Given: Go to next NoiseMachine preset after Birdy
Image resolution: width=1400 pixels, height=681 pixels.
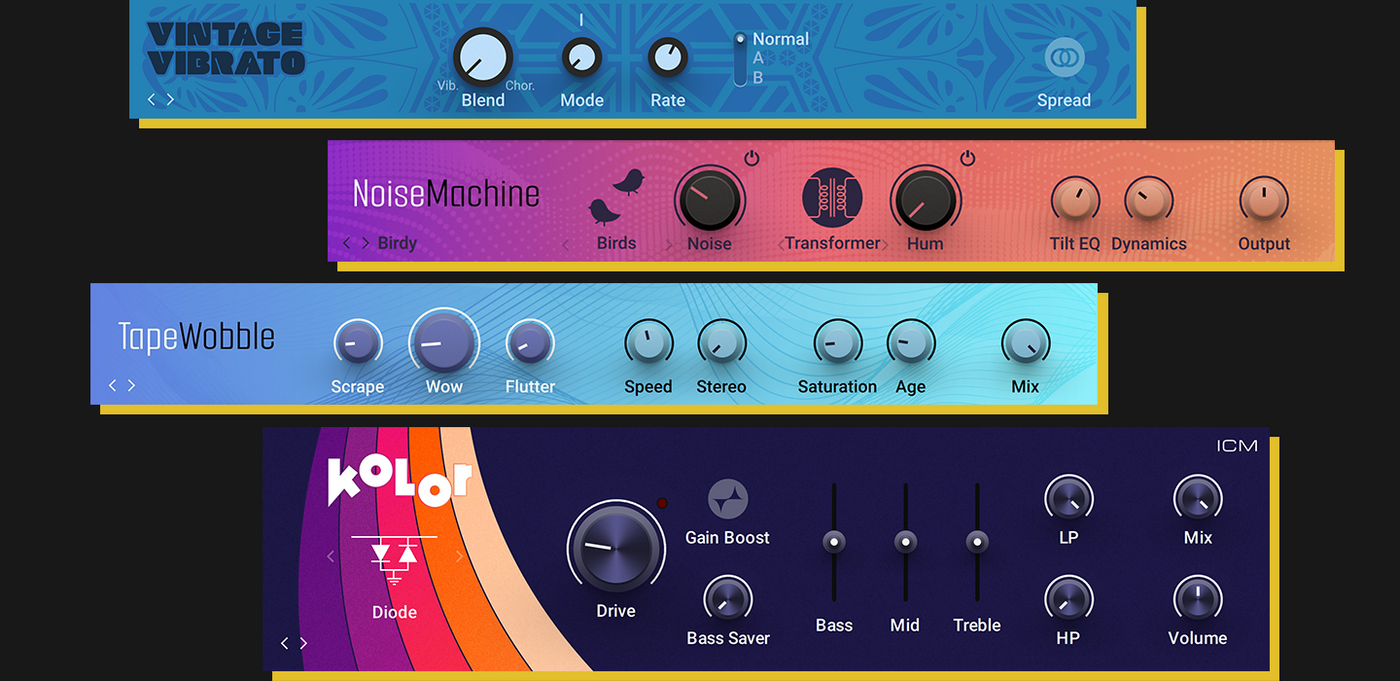Looking at the screenshot, I should 365,243.
